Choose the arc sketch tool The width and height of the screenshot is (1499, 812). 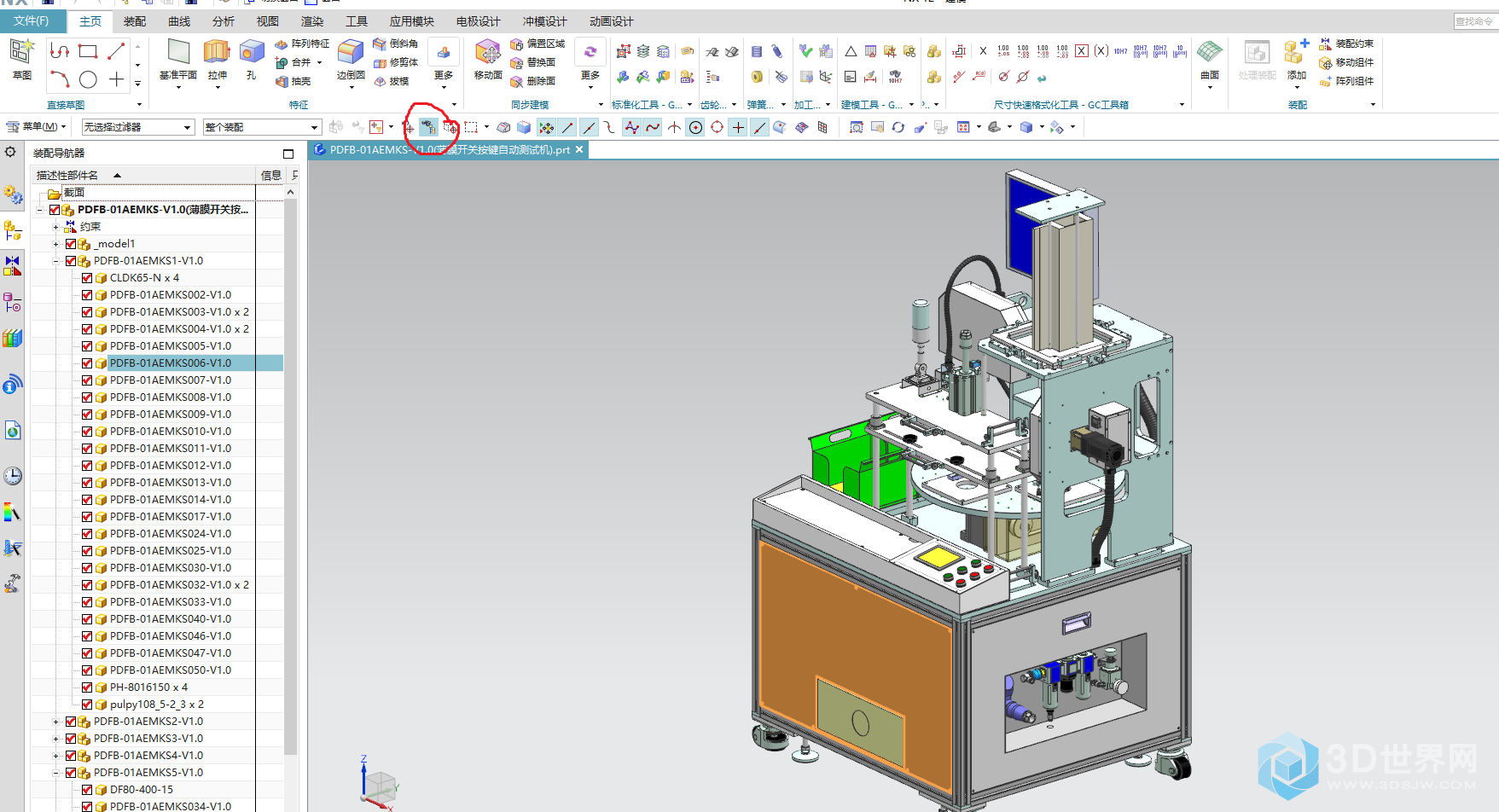(x=59, y=80)
